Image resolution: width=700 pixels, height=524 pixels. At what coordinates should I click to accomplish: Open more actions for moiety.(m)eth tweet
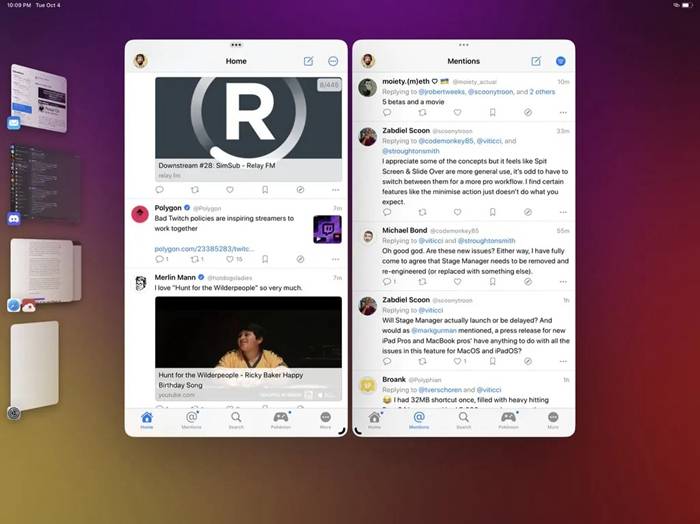pyautogui.click(x=563, y=112)
